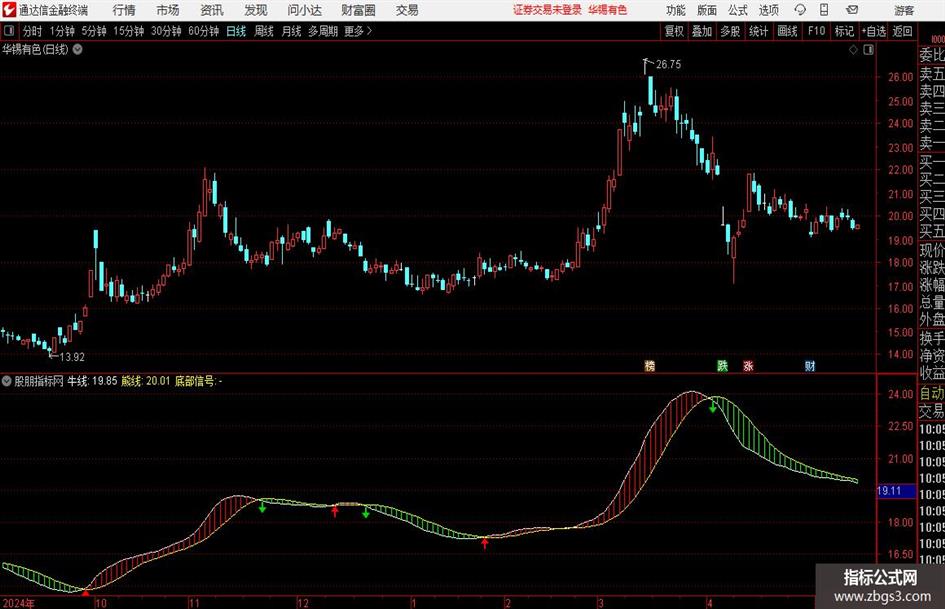Open the 市场 menu
The width and height of the screenshot is (945, 609).
[168, 10]
